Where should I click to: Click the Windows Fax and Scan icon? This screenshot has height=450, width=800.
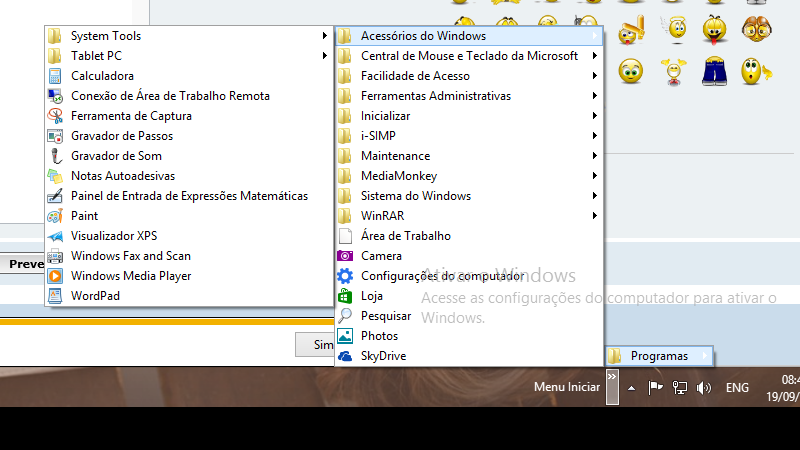click(55, 256)
